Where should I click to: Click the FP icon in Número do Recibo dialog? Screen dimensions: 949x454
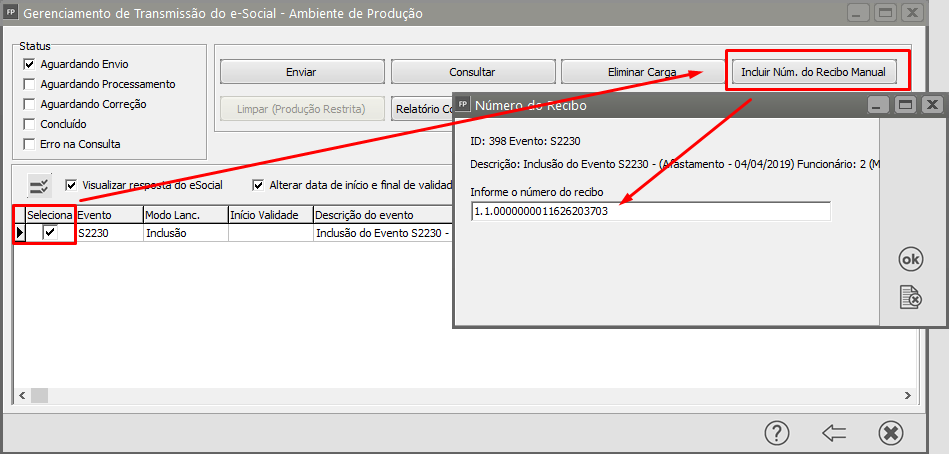coord(463,105)
